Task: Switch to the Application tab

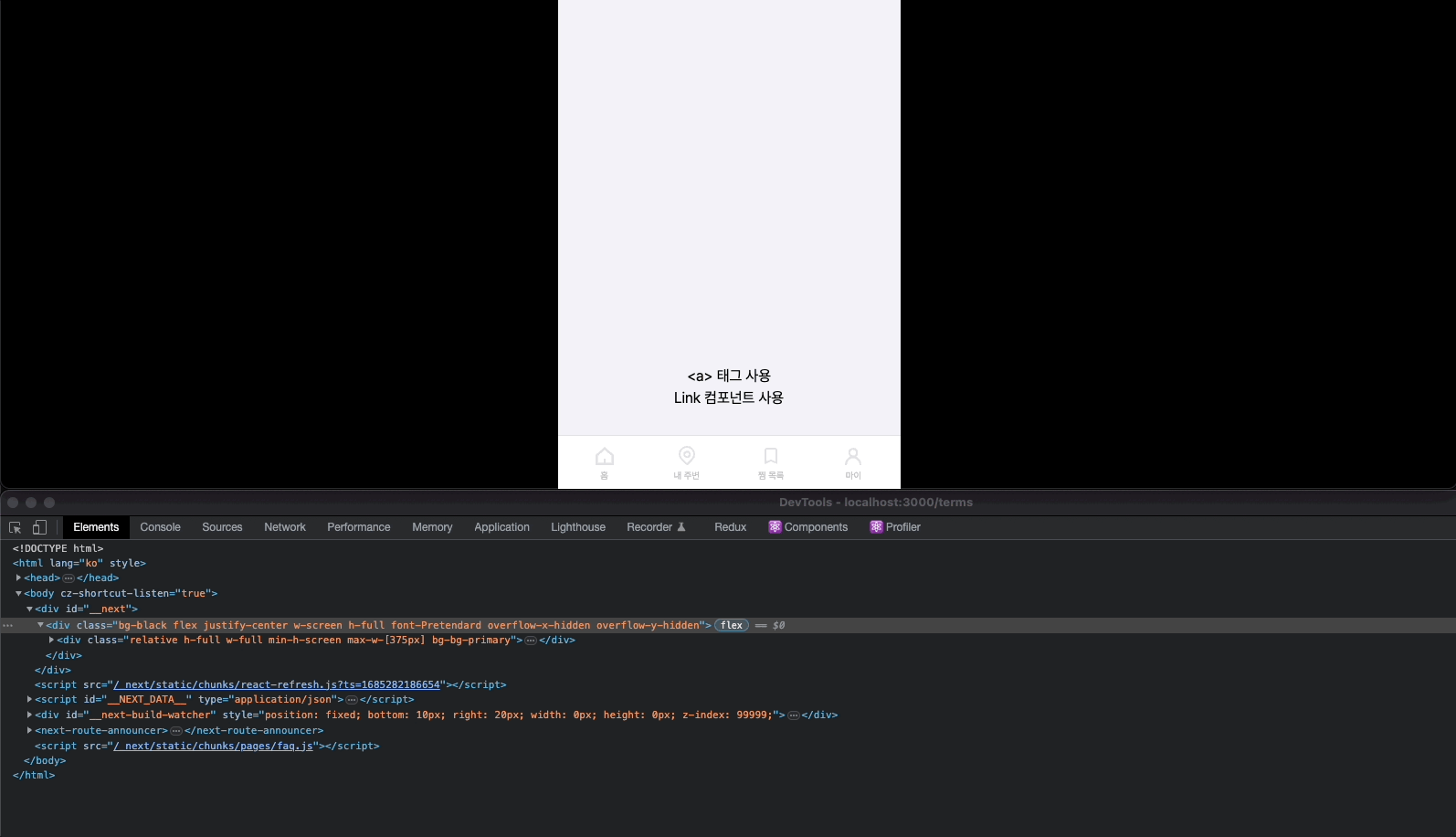Action: pos(501,527)
